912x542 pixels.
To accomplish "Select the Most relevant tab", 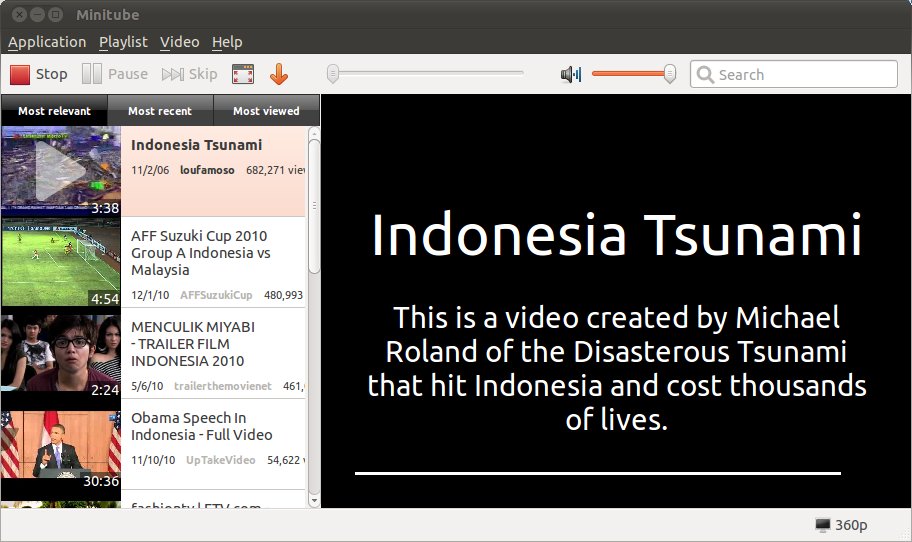I will [x=54, y=111].
